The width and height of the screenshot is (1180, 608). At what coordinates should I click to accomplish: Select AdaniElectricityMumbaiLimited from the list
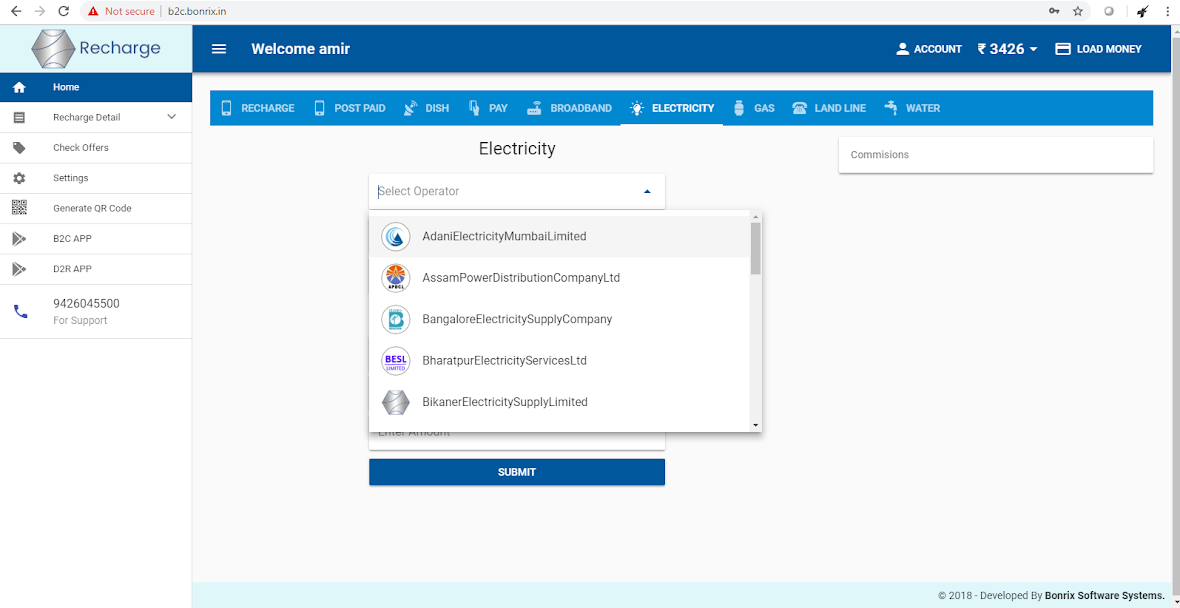[x=560, y=236]
